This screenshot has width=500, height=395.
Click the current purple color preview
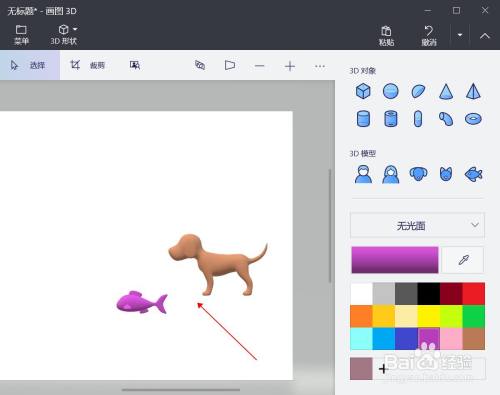coord(395,260)
